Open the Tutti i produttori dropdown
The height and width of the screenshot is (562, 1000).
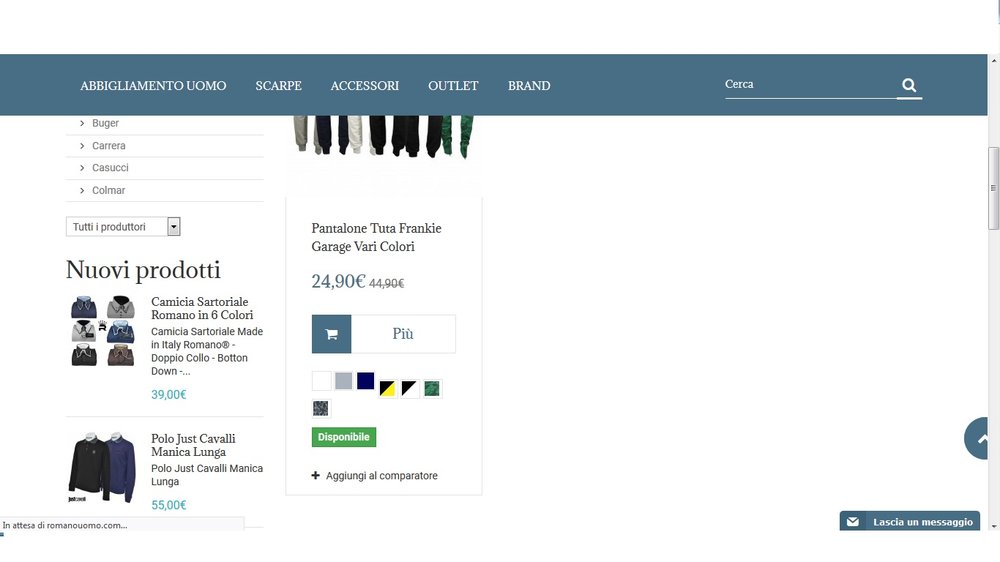point(123,226)
